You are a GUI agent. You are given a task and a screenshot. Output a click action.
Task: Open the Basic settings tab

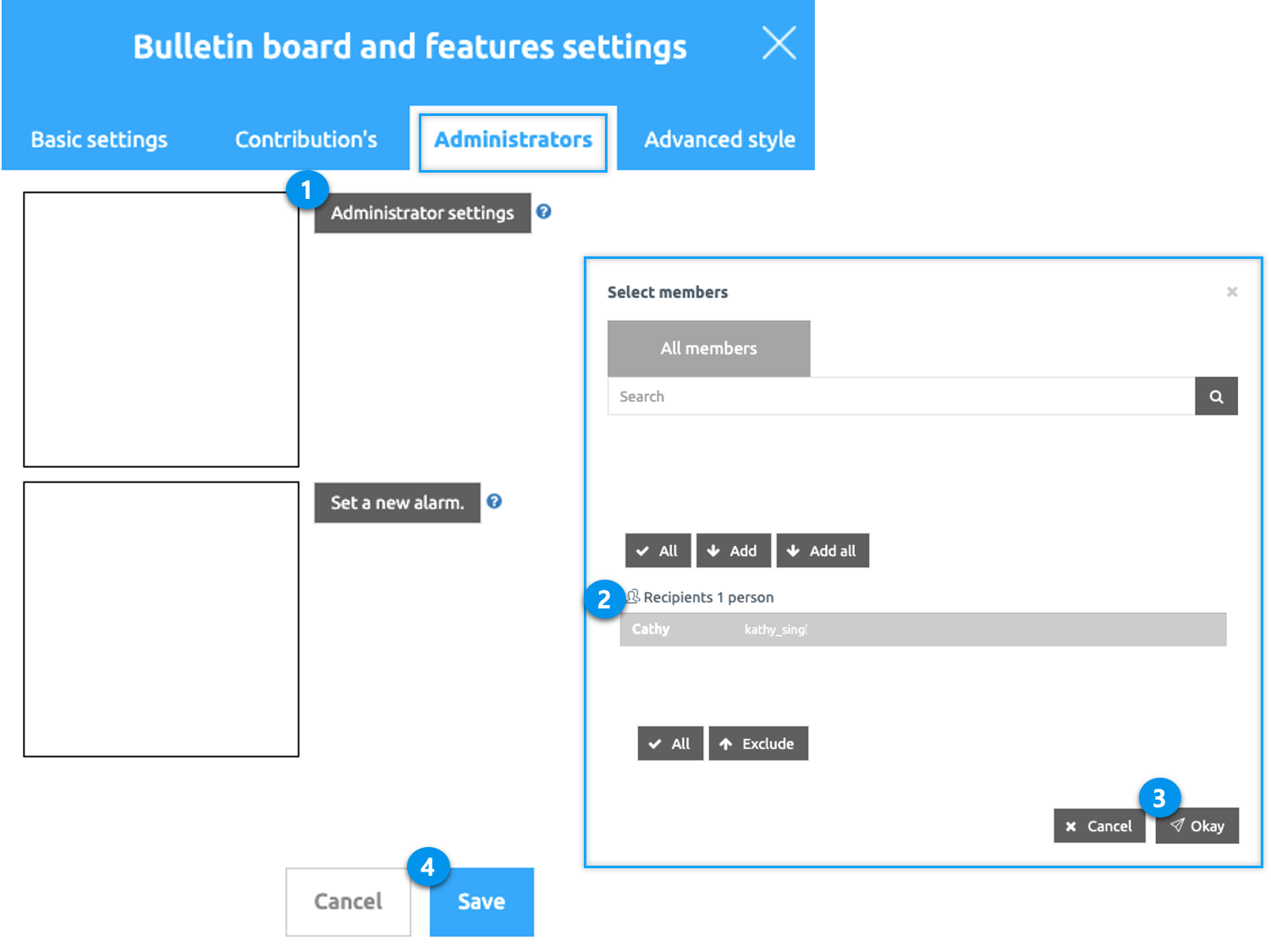[x=99, y=140]
